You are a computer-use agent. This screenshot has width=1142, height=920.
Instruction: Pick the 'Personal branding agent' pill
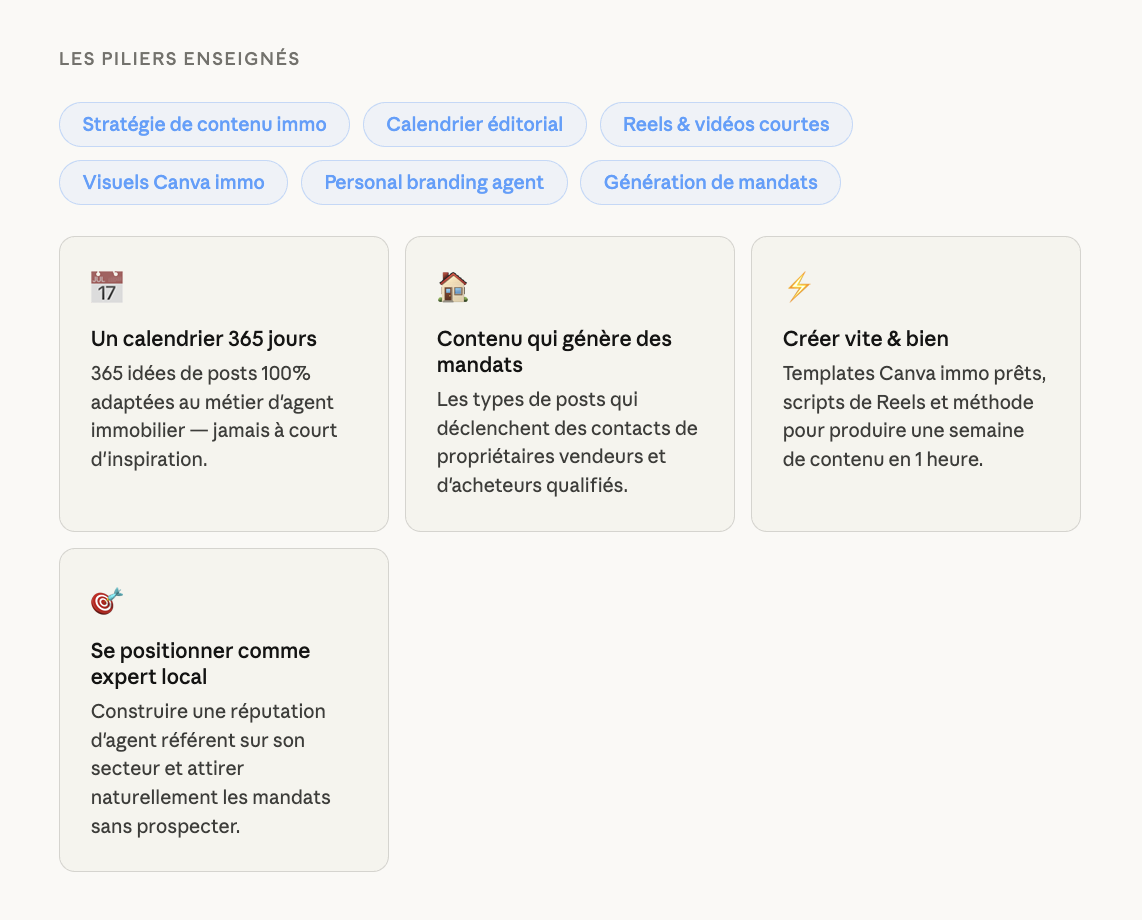434,183
